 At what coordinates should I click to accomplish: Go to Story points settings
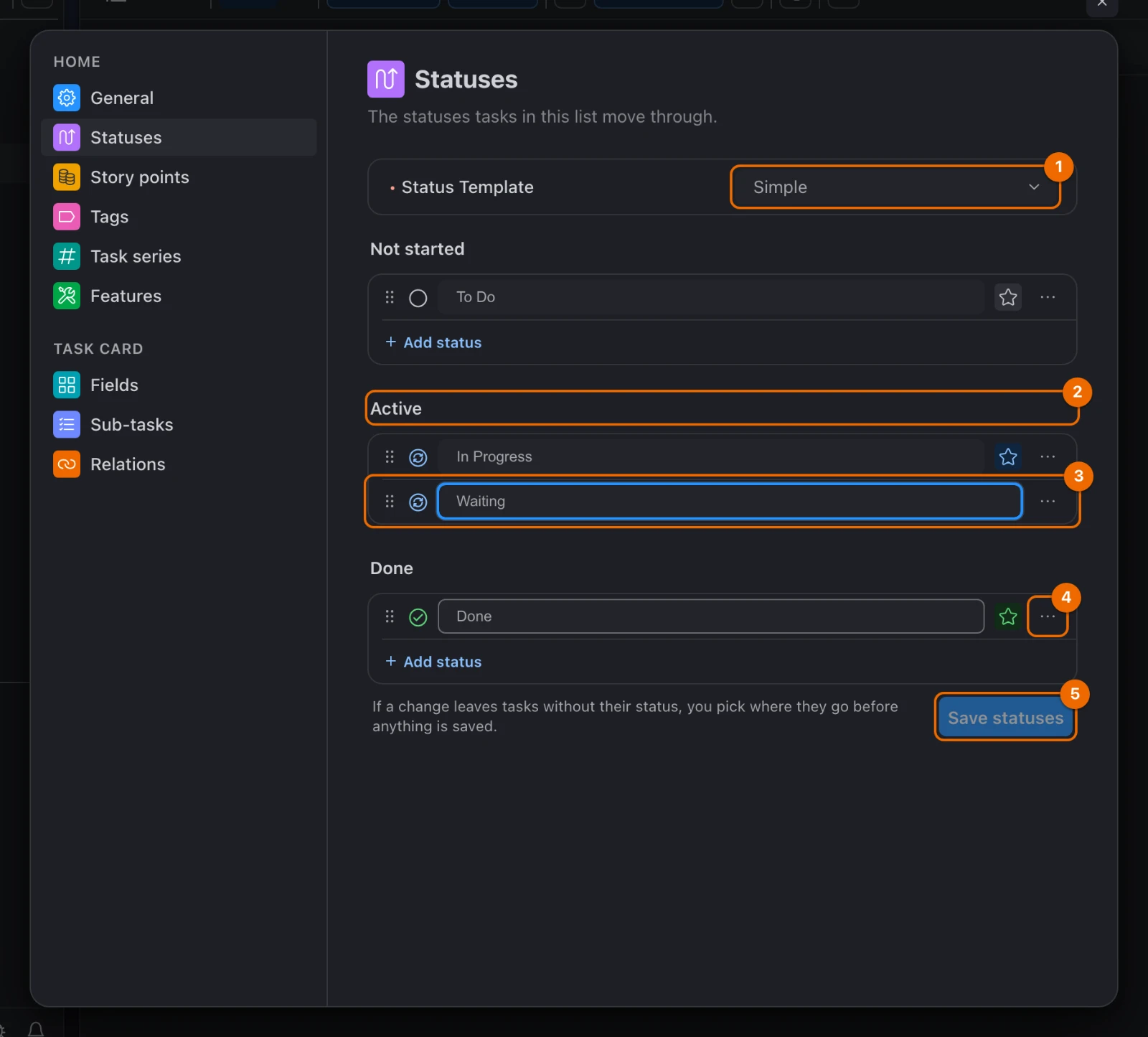point(179,177)
